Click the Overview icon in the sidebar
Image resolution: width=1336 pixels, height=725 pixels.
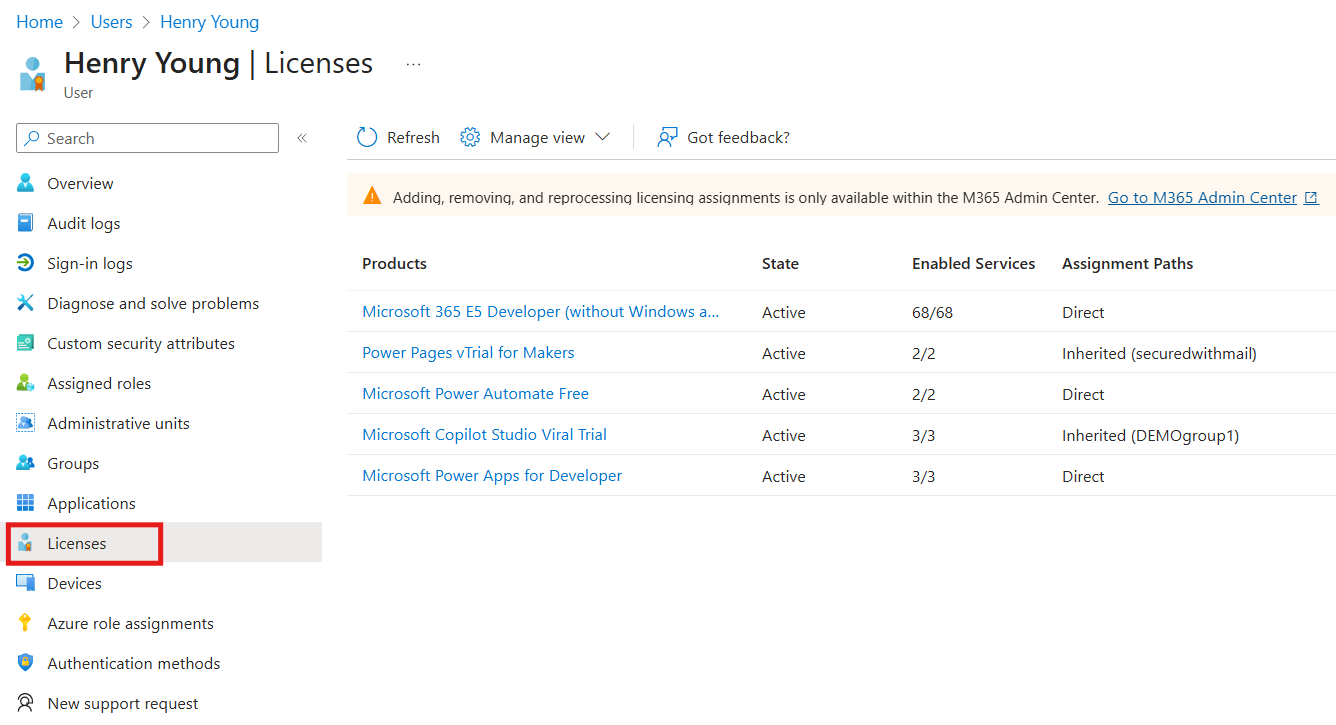25,183
